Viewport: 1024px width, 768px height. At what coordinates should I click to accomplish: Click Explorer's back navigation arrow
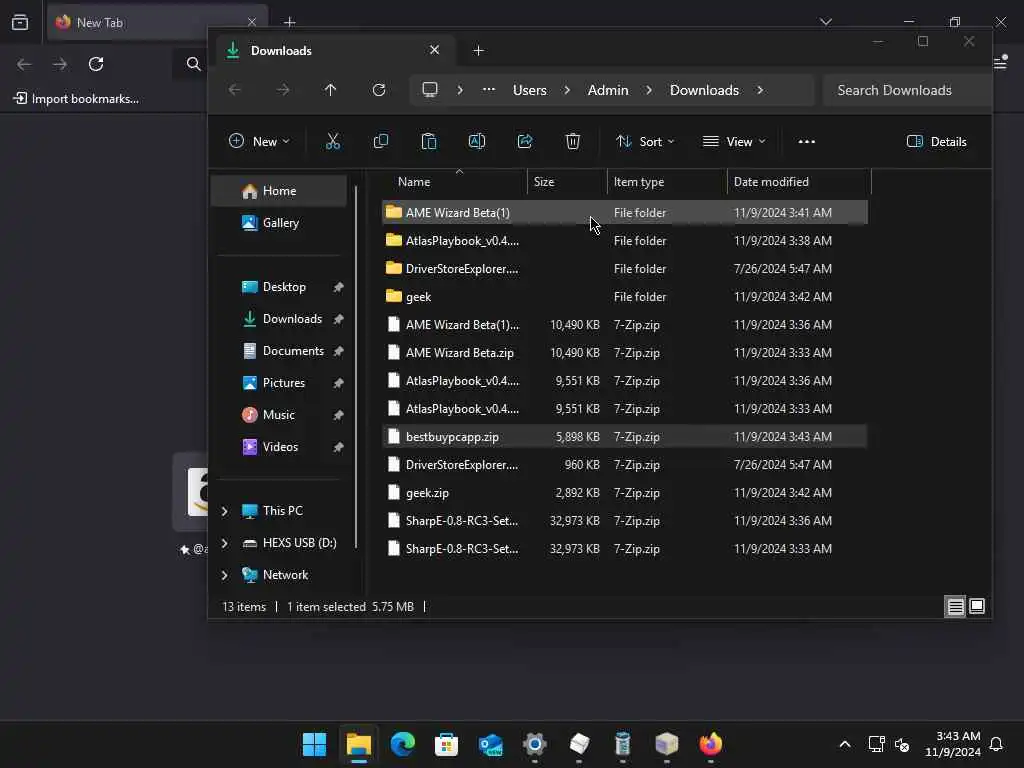234,90
